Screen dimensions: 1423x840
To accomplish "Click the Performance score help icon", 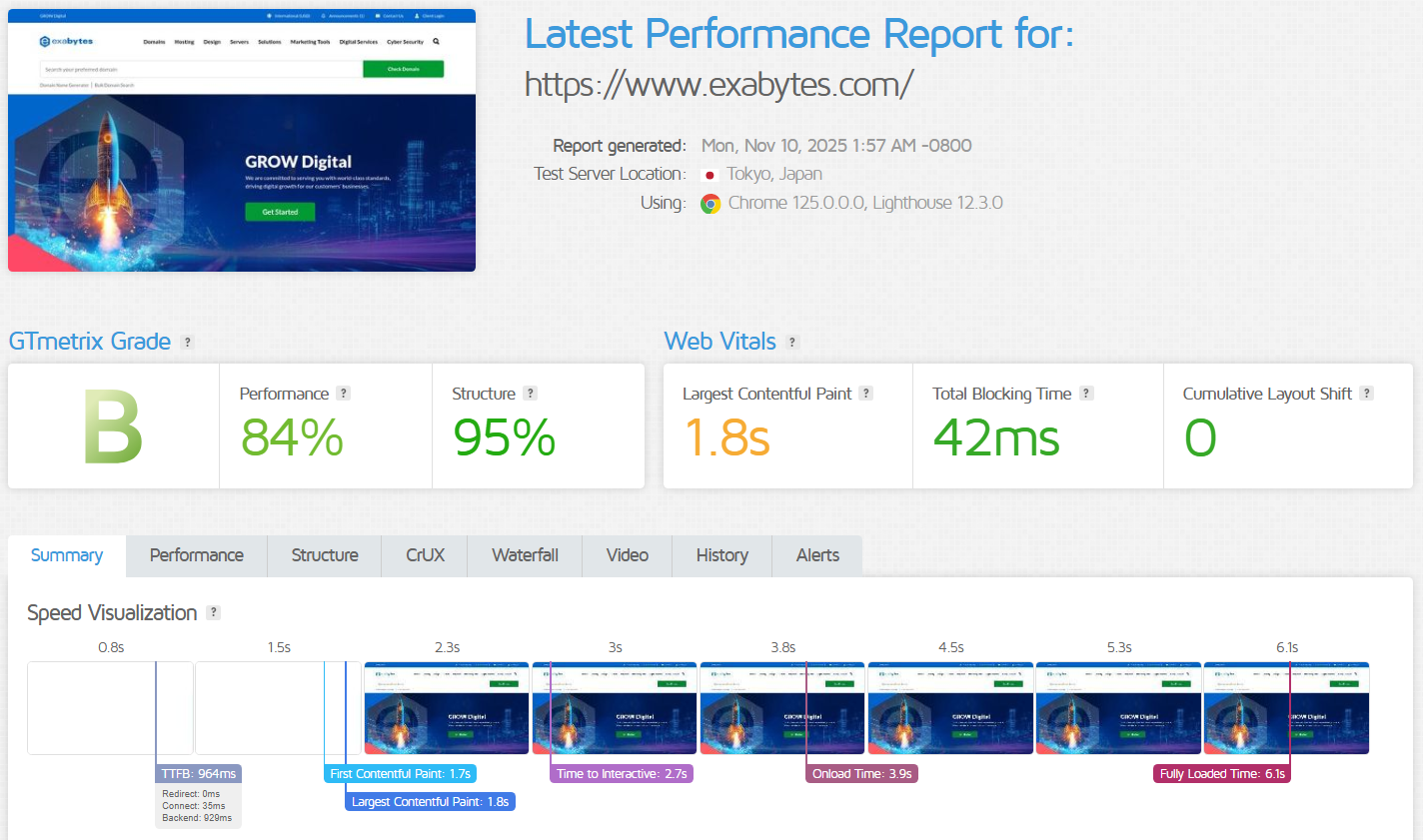I will [x=343, y=394].
